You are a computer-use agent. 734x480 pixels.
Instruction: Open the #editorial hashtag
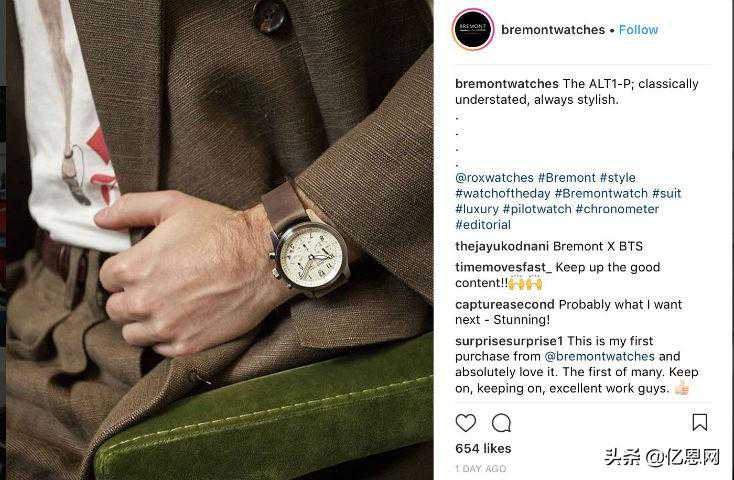(x=483, y=225)
